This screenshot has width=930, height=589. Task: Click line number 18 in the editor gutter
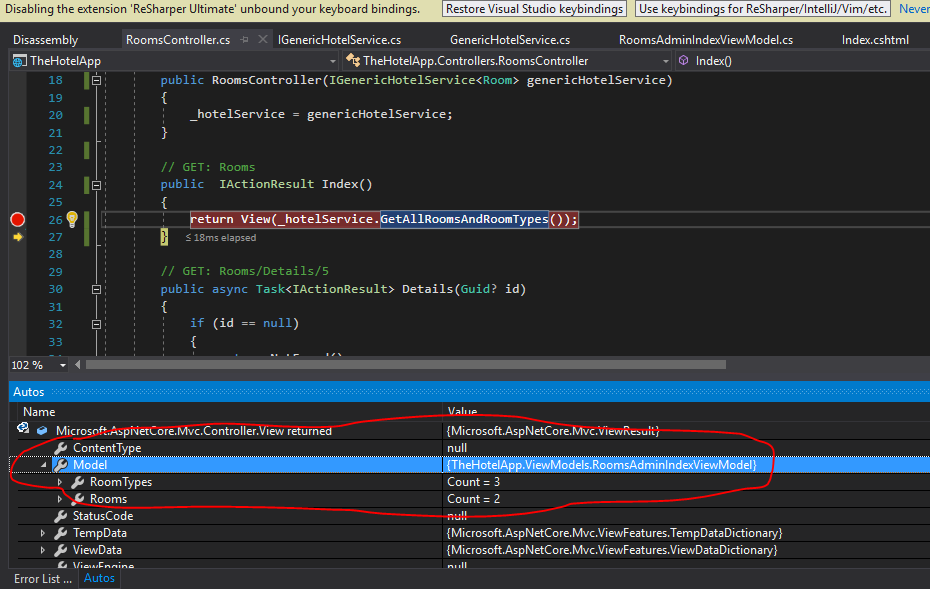(55, 81)
